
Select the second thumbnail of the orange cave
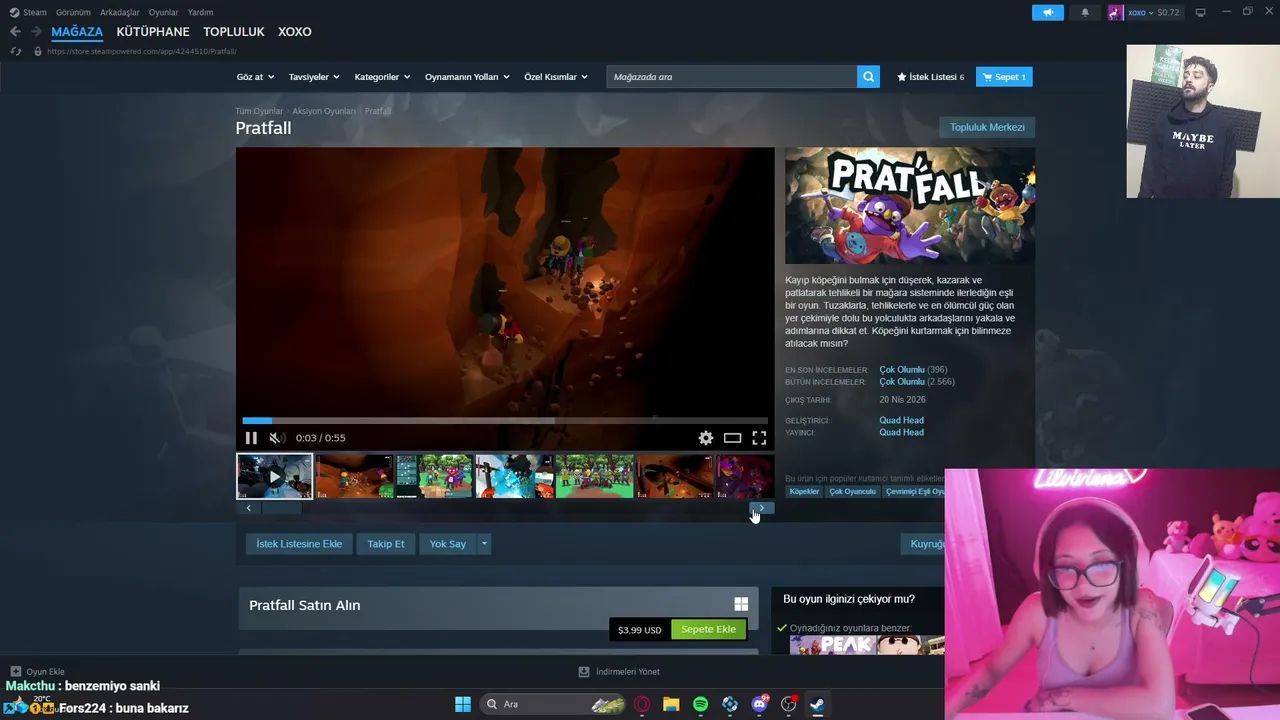(355, 476)
